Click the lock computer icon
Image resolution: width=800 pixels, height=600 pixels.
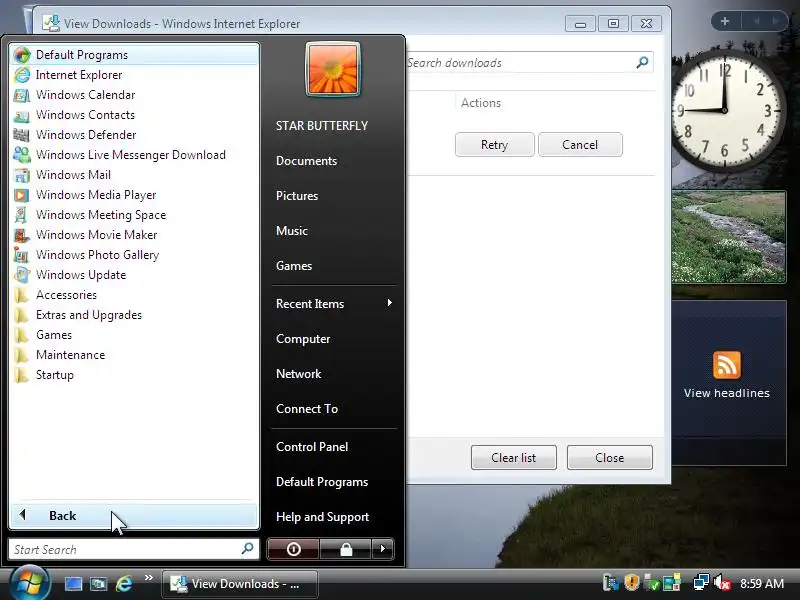346,549
